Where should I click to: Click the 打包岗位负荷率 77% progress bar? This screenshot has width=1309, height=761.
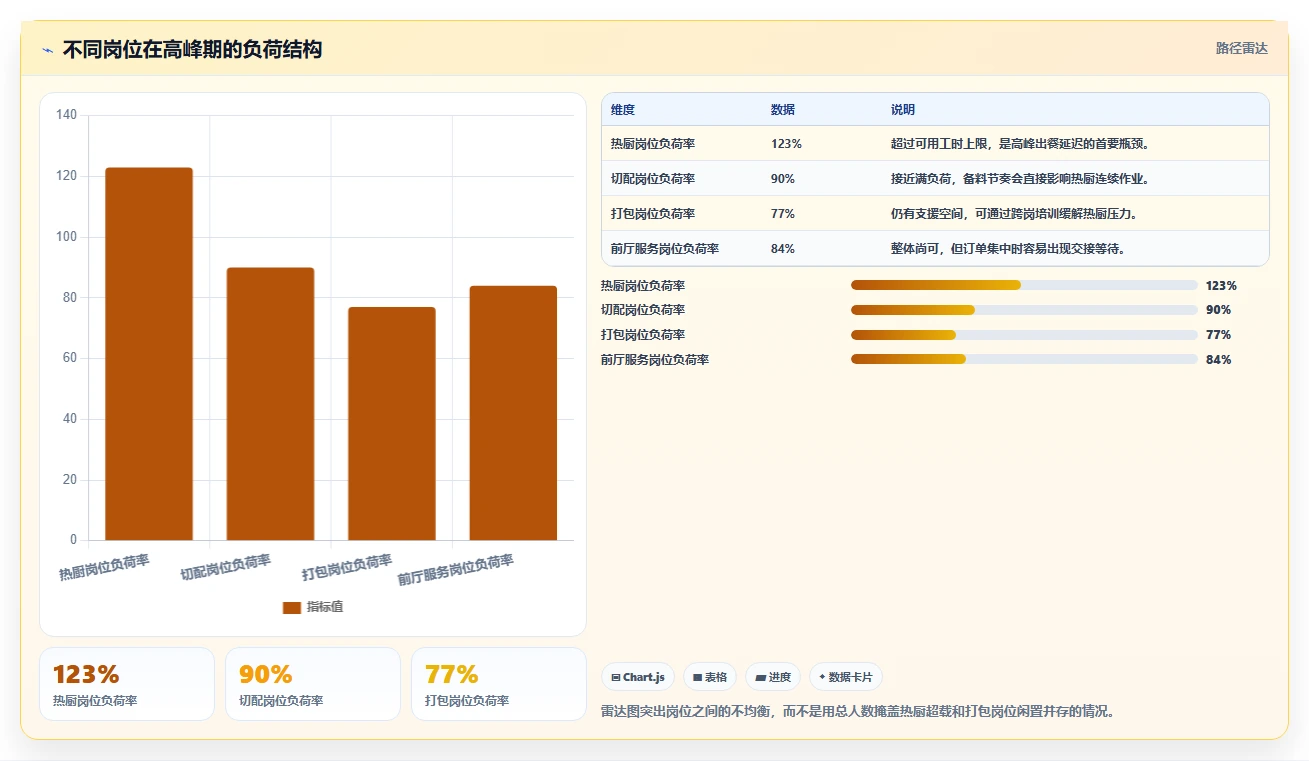tap(1024, 335)
